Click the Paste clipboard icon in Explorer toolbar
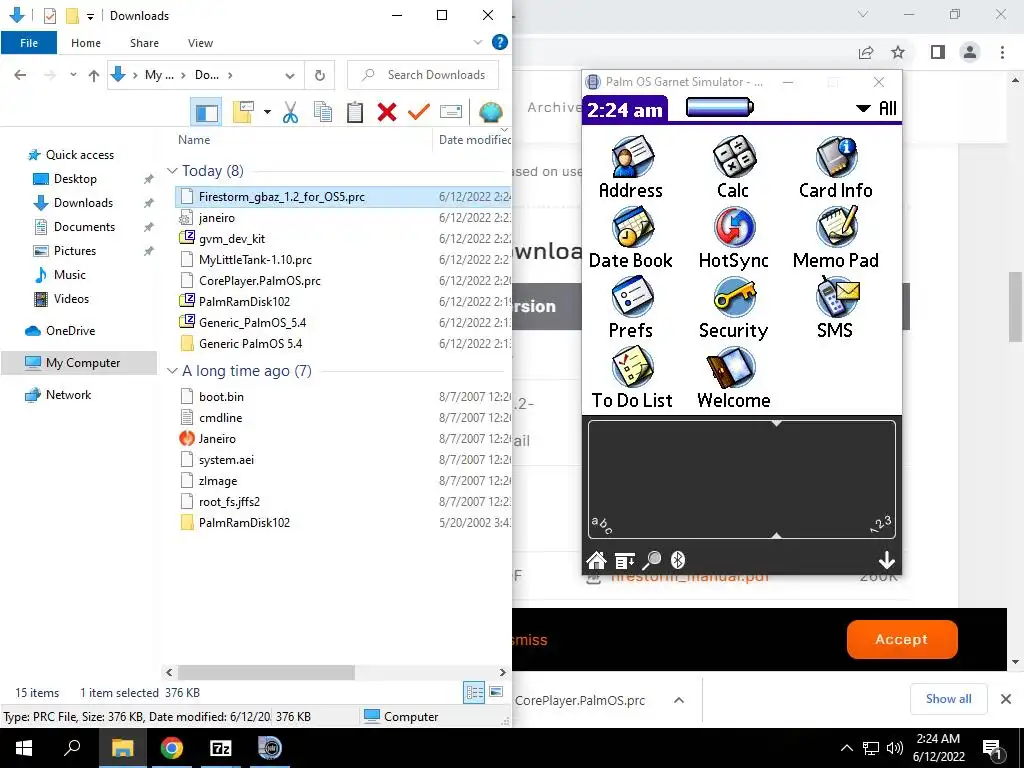The width and height of the screenshot is (1024, 768). [x=355, y=112]
